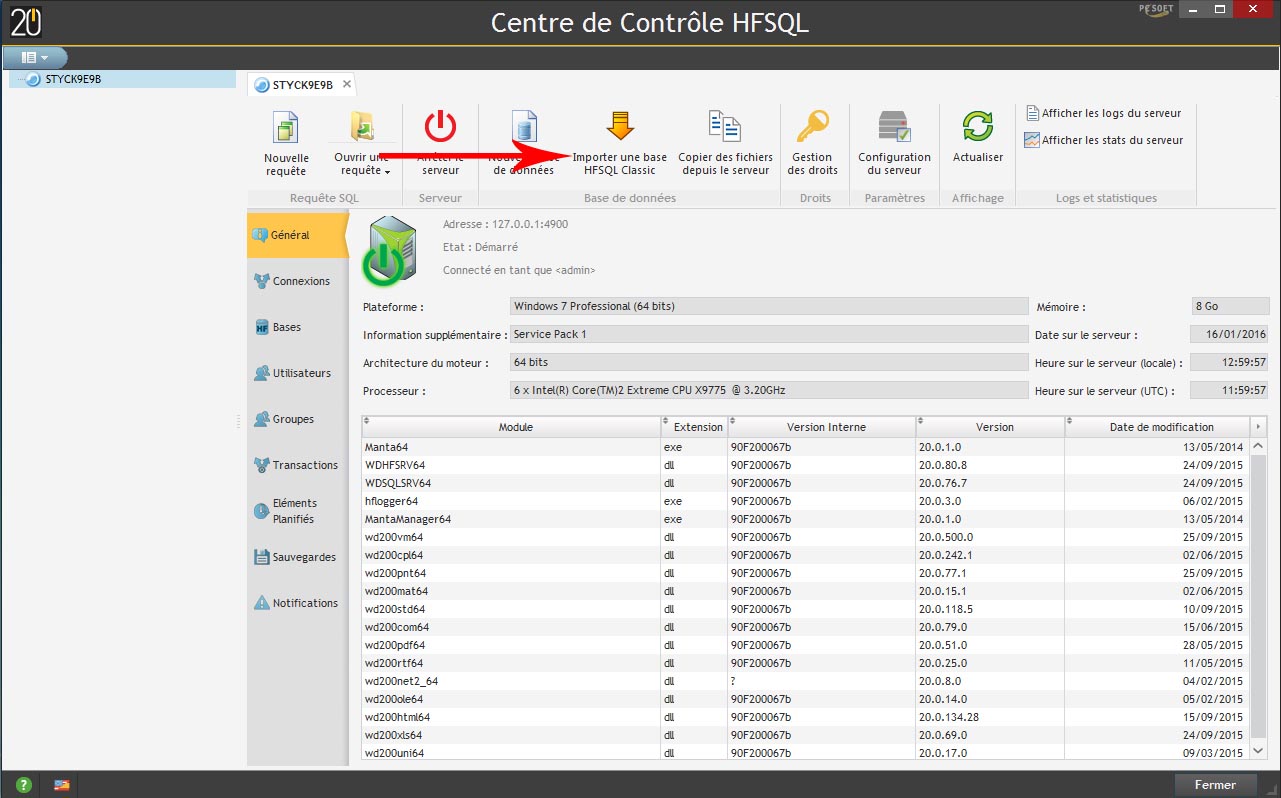Click the Actualiser refresh icon

[978, 127]
